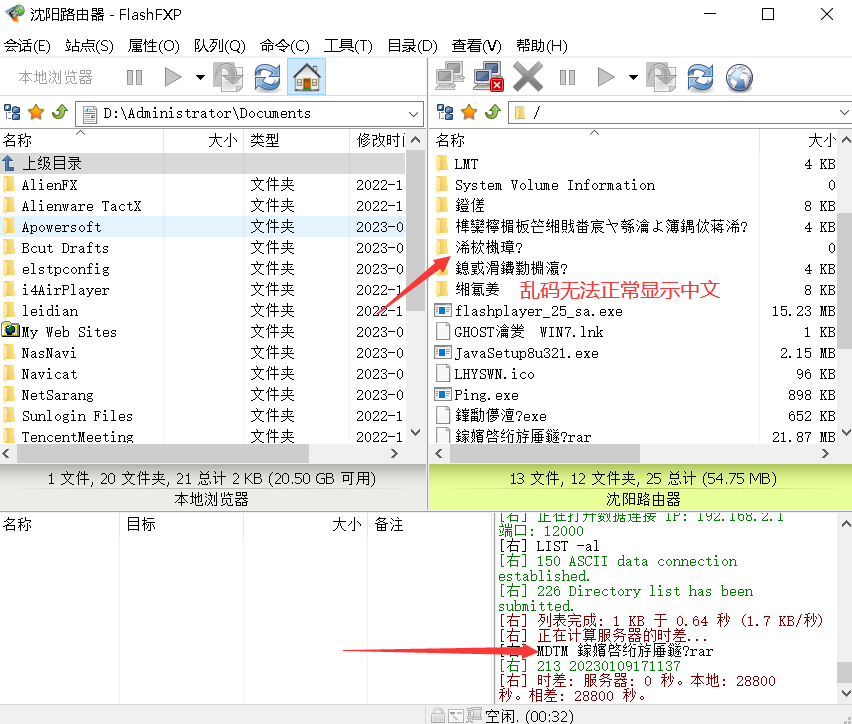
Task: Open the local transfer play dropdown arrow
Action: click(200, 77)
